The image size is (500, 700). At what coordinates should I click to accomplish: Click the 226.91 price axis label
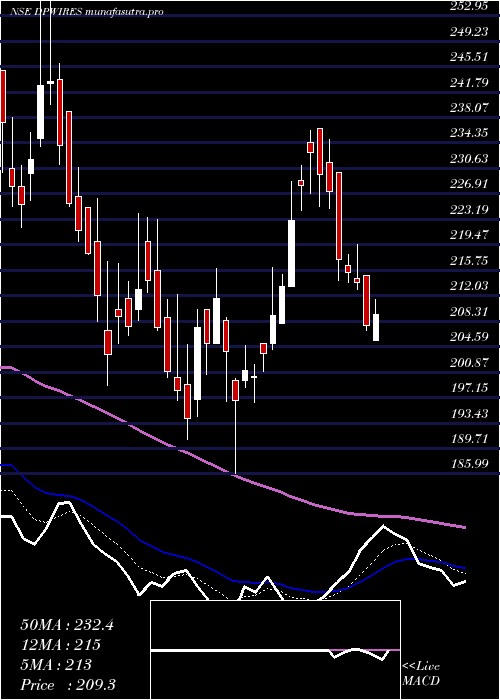point(470,184)
